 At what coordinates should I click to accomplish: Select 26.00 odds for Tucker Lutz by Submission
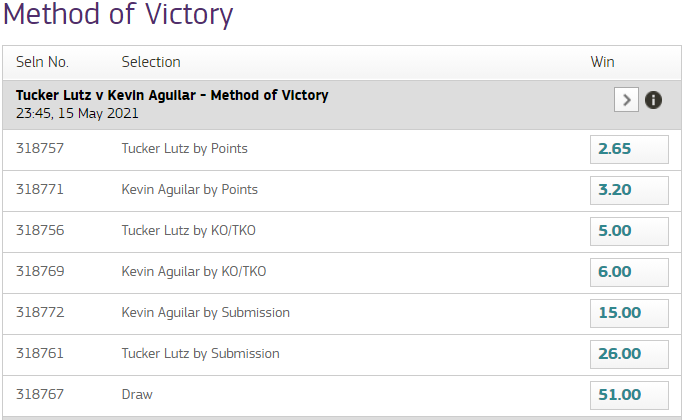(x=629, y=354)
